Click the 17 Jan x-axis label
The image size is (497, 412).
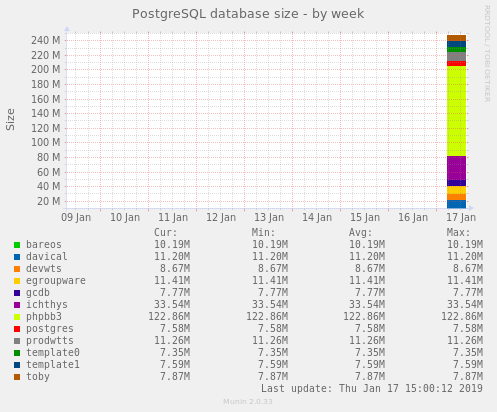click(461, 218)
